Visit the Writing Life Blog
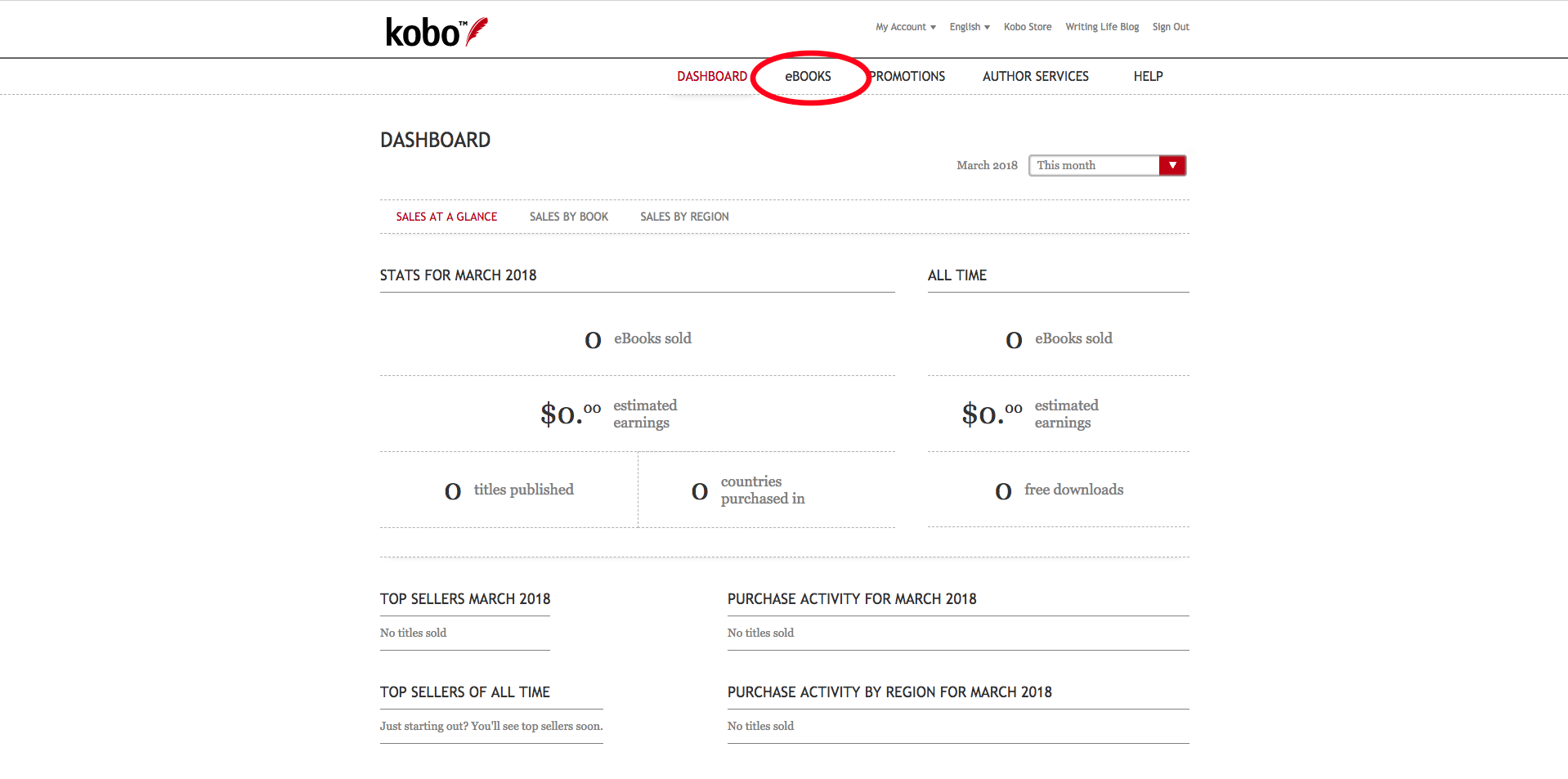The height and width of the screenshot is (779, 1568). point(1101,27)
